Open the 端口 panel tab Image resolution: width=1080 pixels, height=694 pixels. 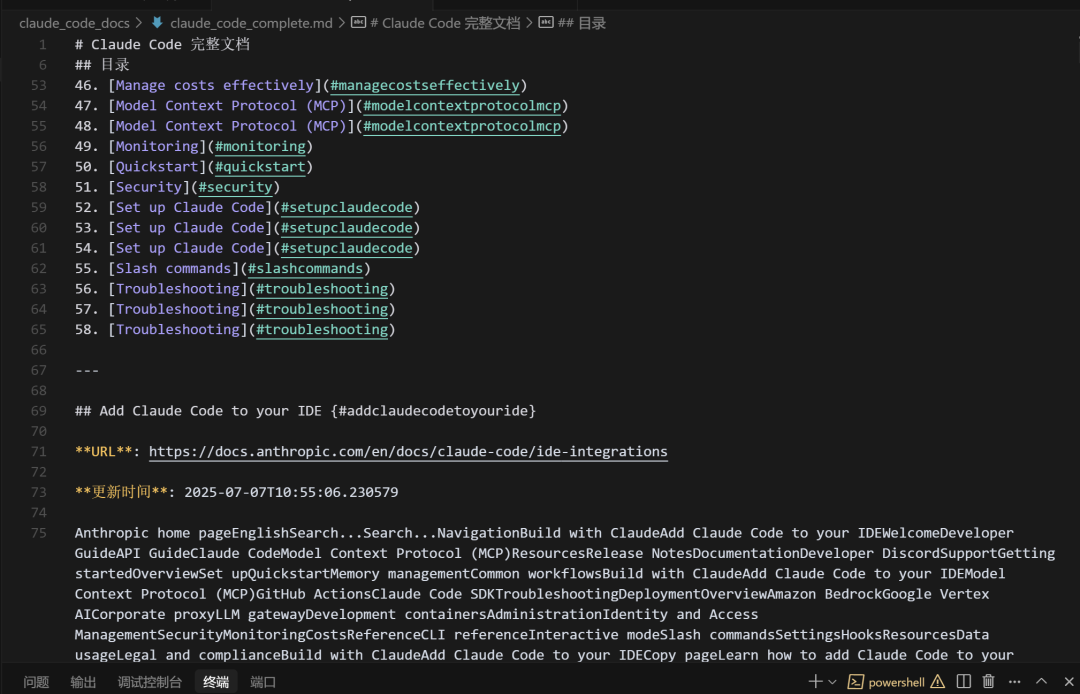tap(263, 682)
